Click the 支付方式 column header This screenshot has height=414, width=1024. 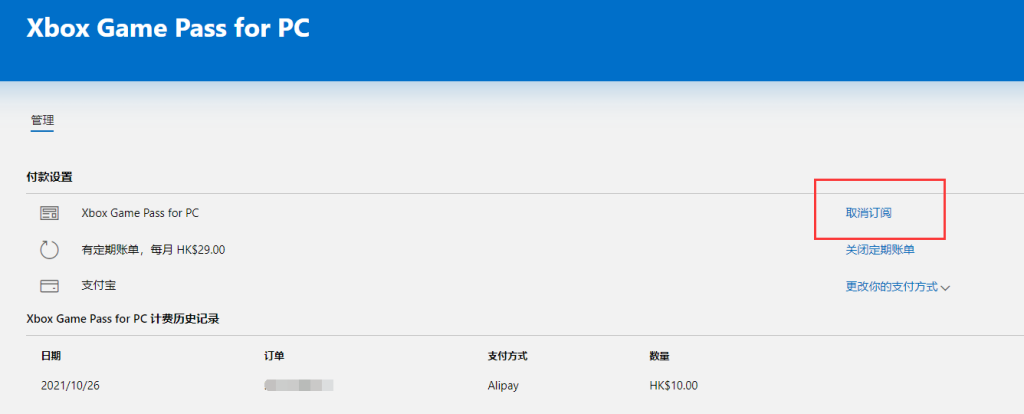click(x=507, y=356)
